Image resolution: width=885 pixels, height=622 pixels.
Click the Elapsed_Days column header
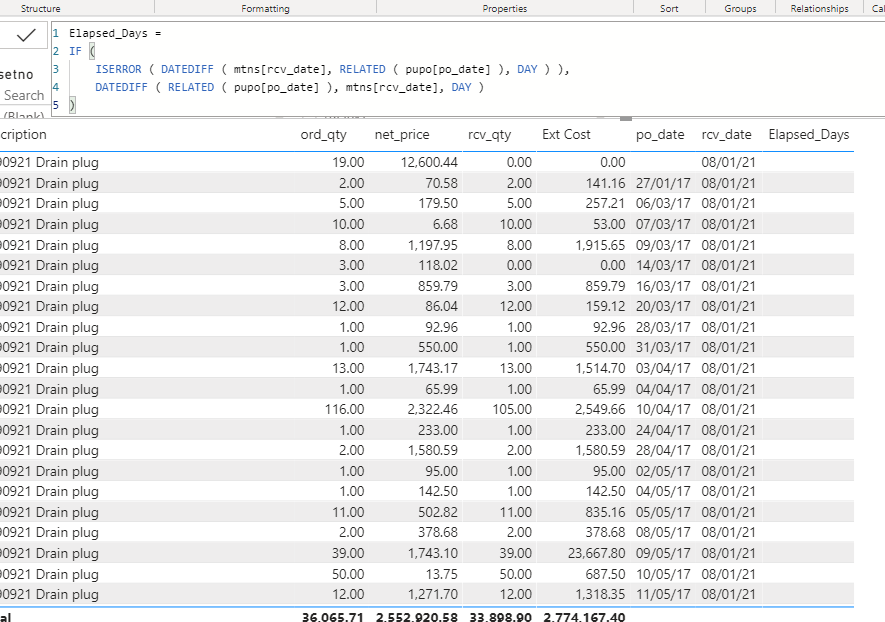(x=809, y=135)
